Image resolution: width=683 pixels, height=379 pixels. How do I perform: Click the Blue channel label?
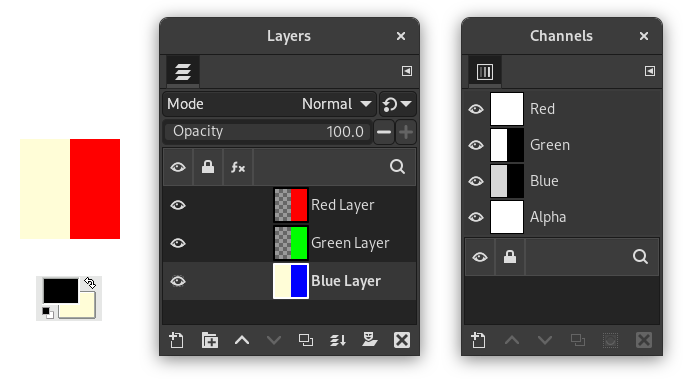click(x=544, y=181)
